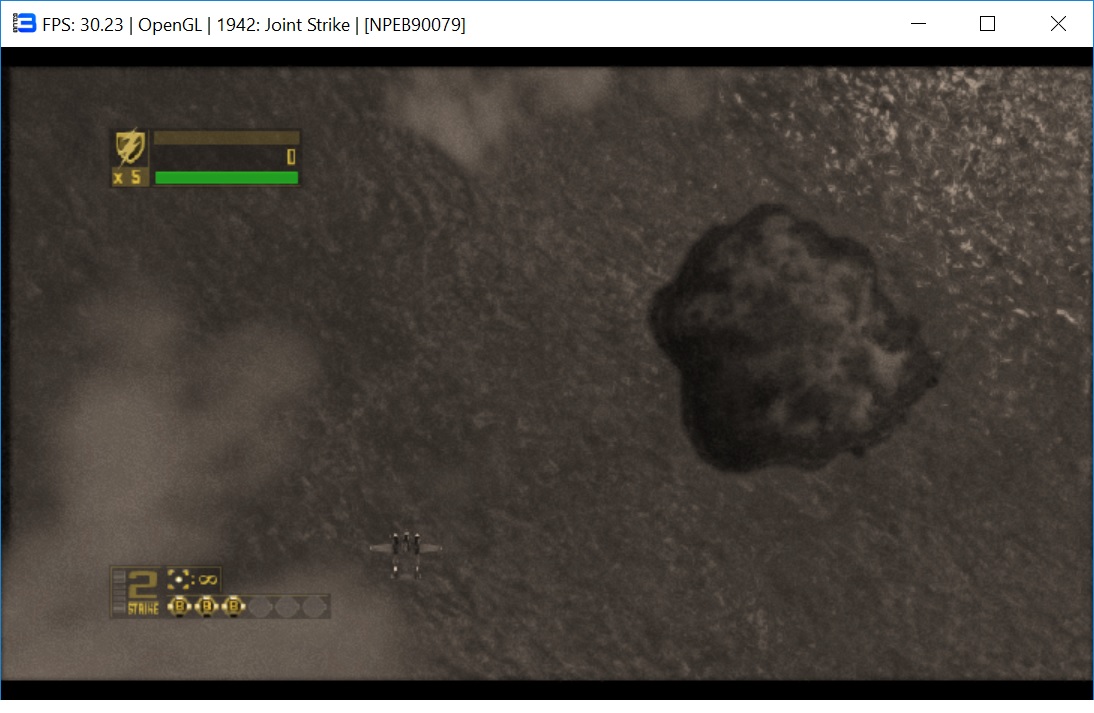Maximize the RPCS3 game window

[x=987, y=24]
